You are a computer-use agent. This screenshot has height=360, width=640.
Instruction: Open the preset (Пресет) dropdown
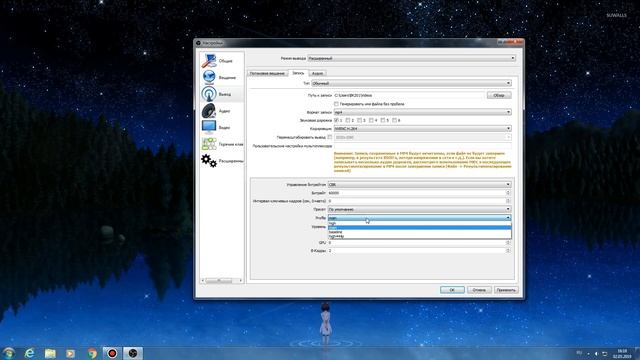420,209
